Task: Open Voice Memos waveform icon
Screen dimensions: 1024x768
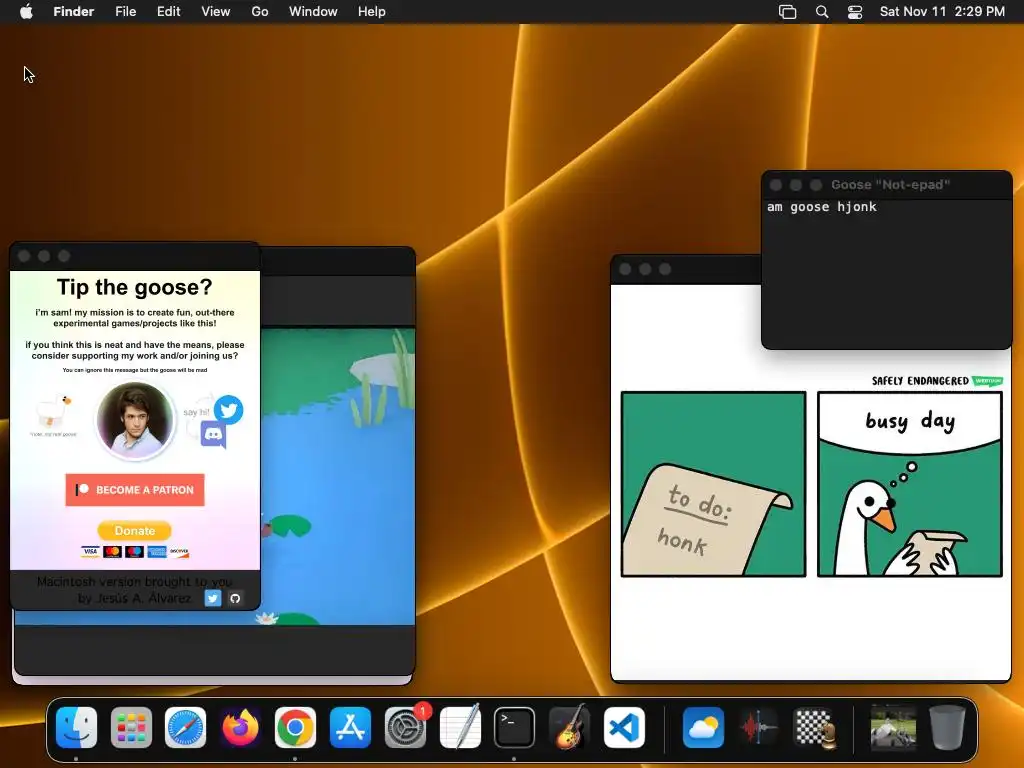Action: click(x=758, y=727)
